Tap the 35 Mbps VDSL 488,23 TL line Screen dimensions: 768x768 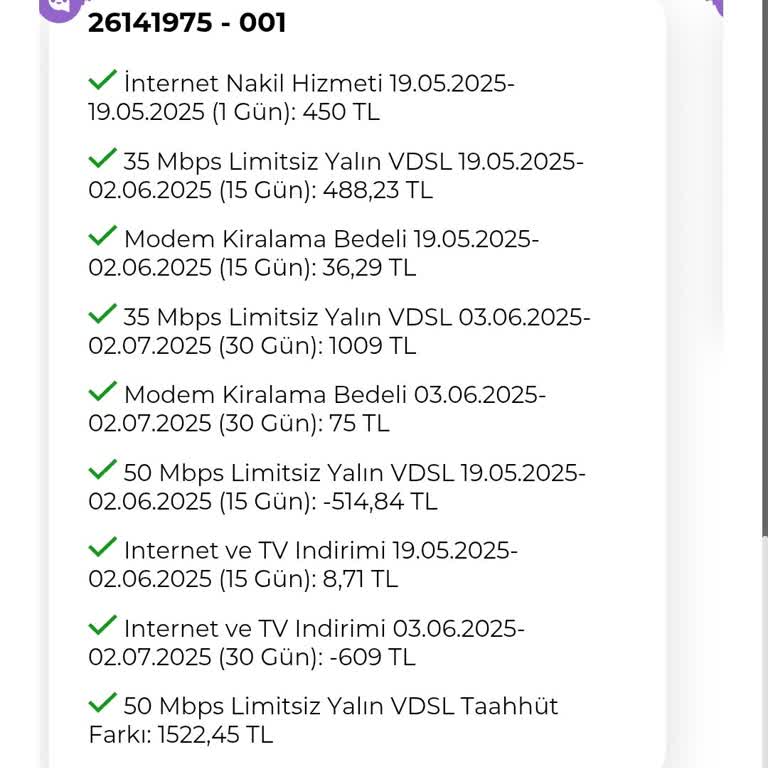(x=335, y=175)
